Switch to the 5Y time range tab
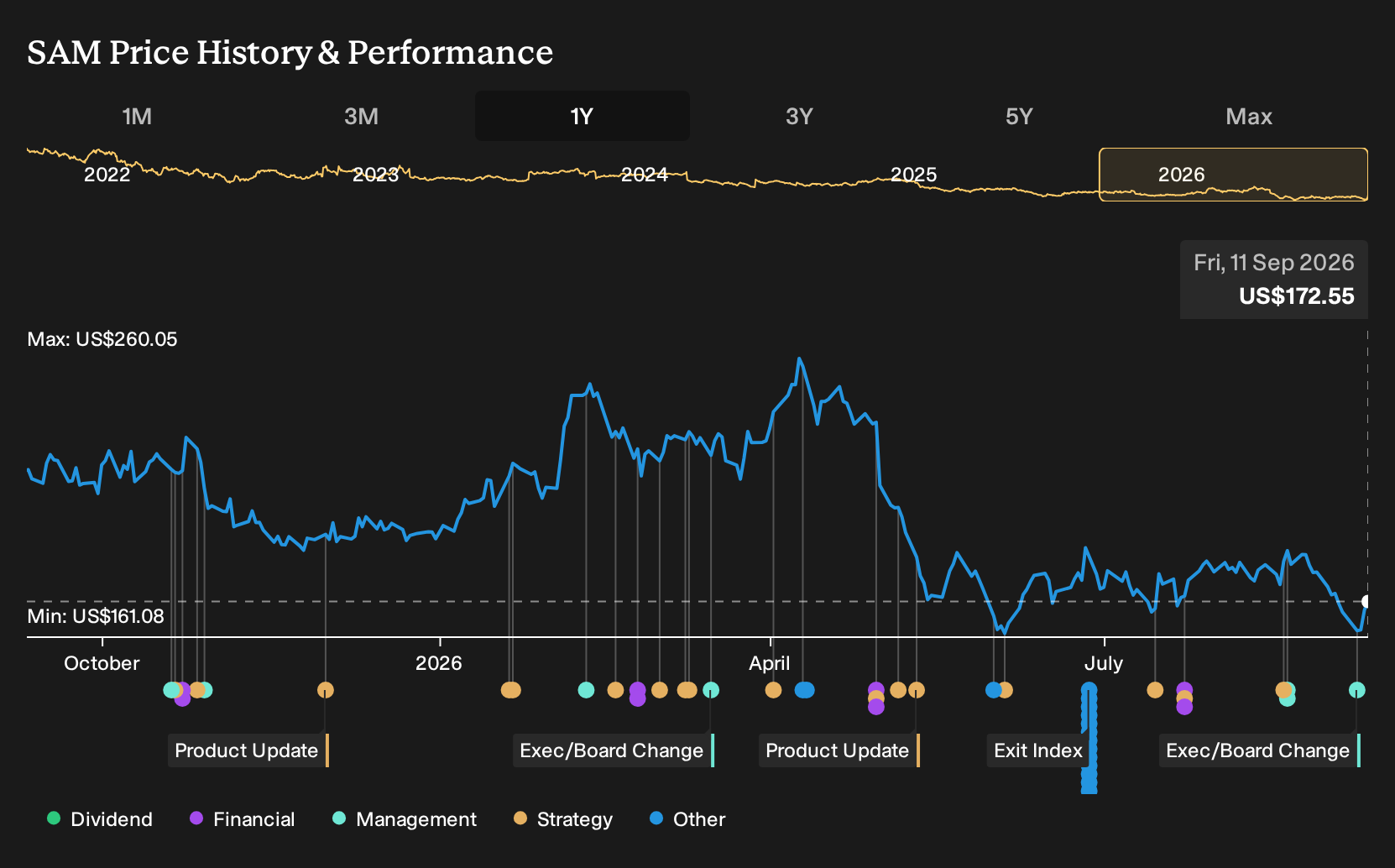This screenshot has width=1395, height=868. 1019,116
